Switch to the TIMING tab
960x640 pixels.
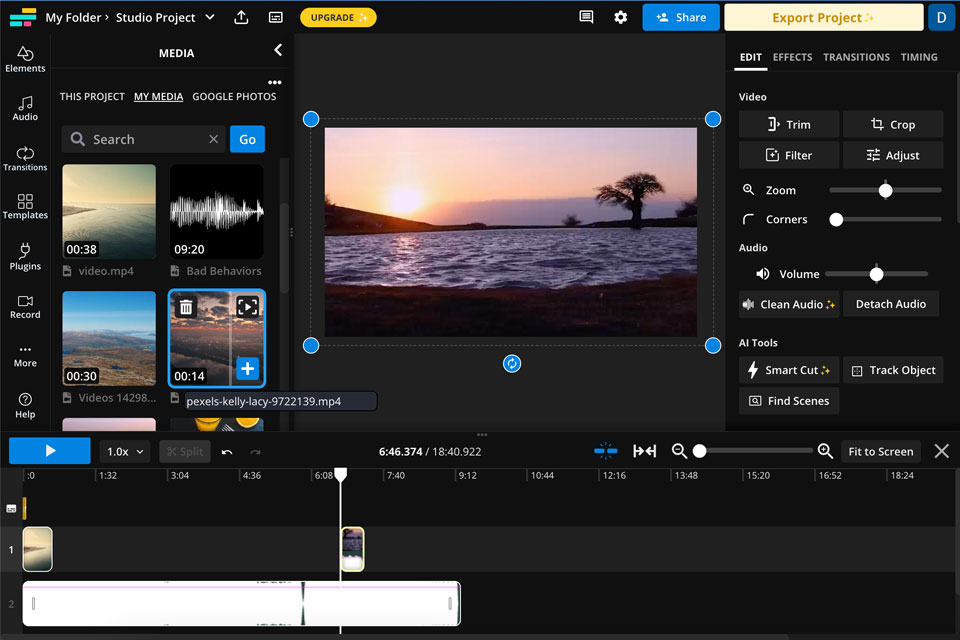[918, 57]
